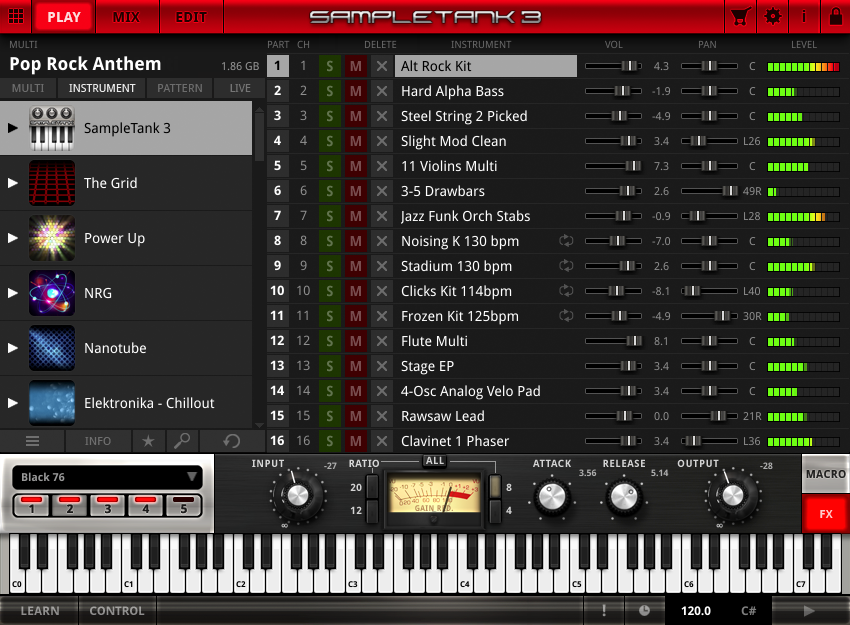This screenshot has width=850, height=625.
Task: Mute the 11 Violins Multi part
Action: coord(355,166)
